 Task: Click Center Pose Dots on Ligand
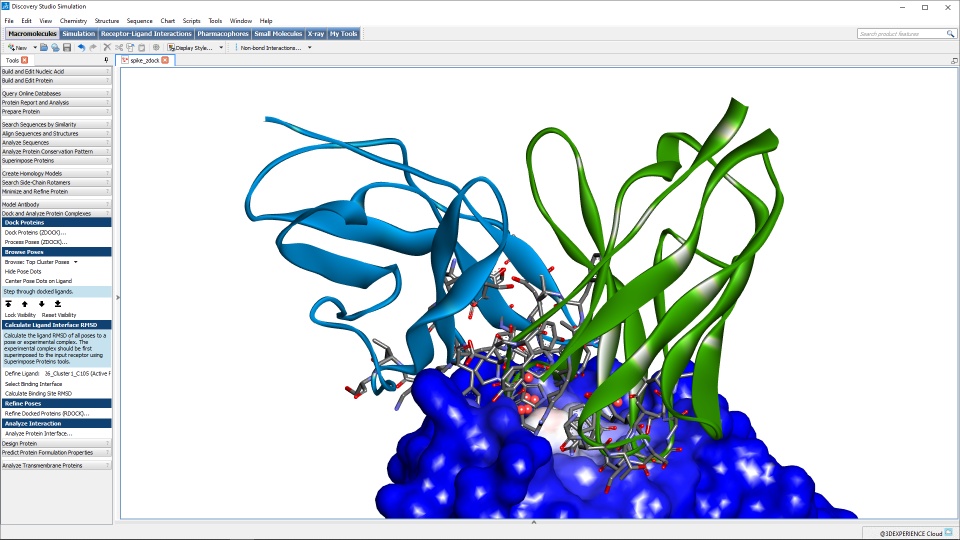[39, 281]
